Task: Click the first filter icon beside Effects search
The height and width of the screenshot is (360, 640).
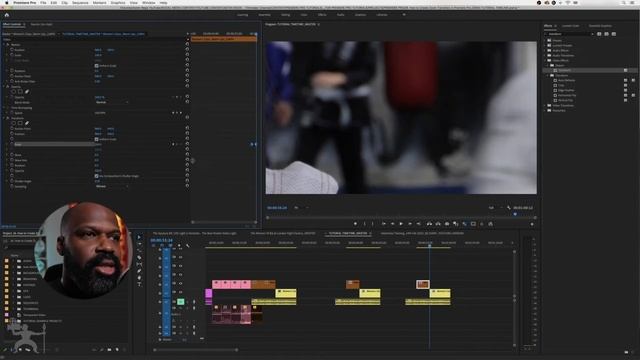Action: pyautogui.click(x=599, y=34)
